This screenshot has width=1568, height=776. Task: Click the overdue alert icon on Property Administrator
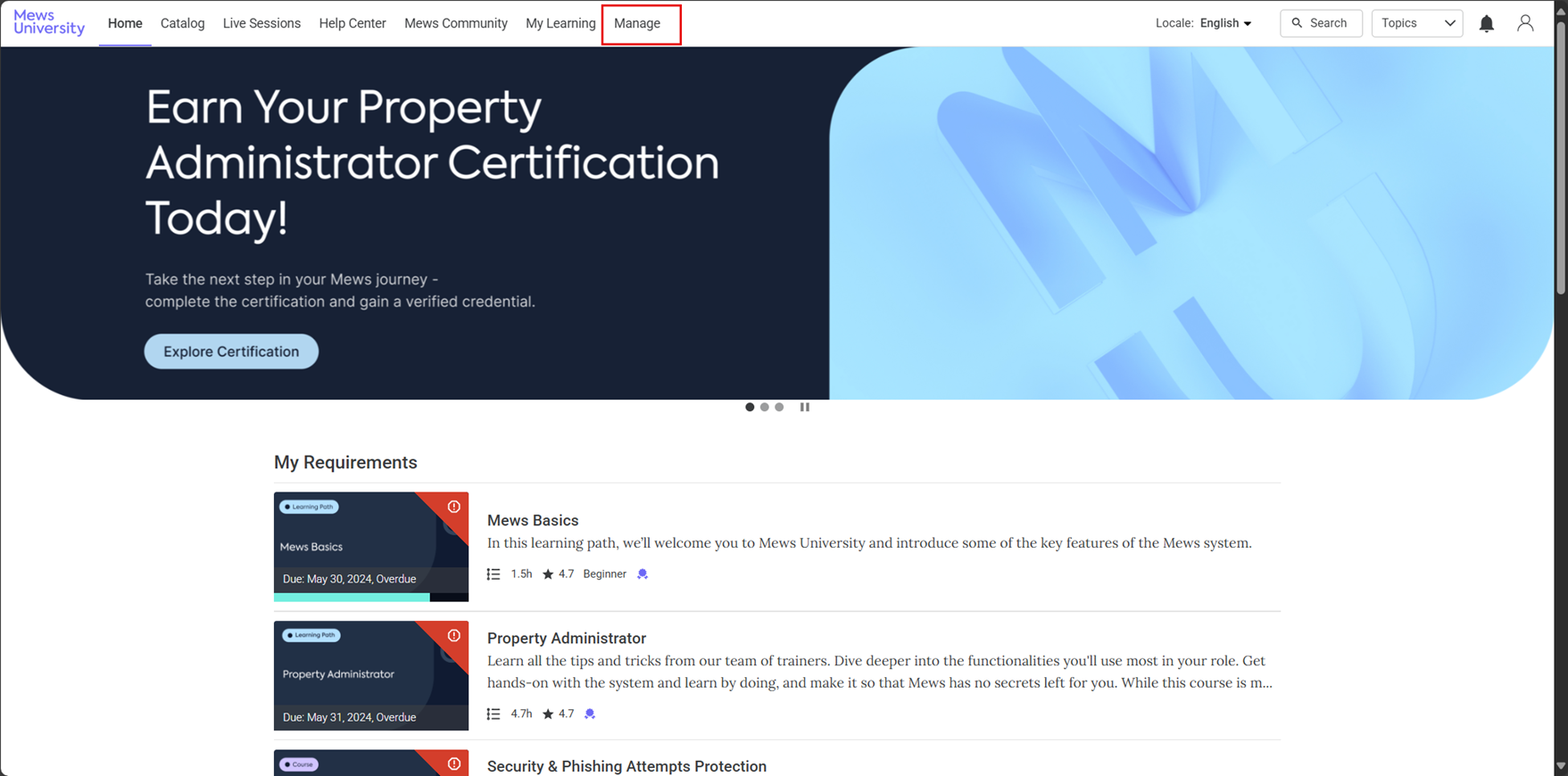453,636
